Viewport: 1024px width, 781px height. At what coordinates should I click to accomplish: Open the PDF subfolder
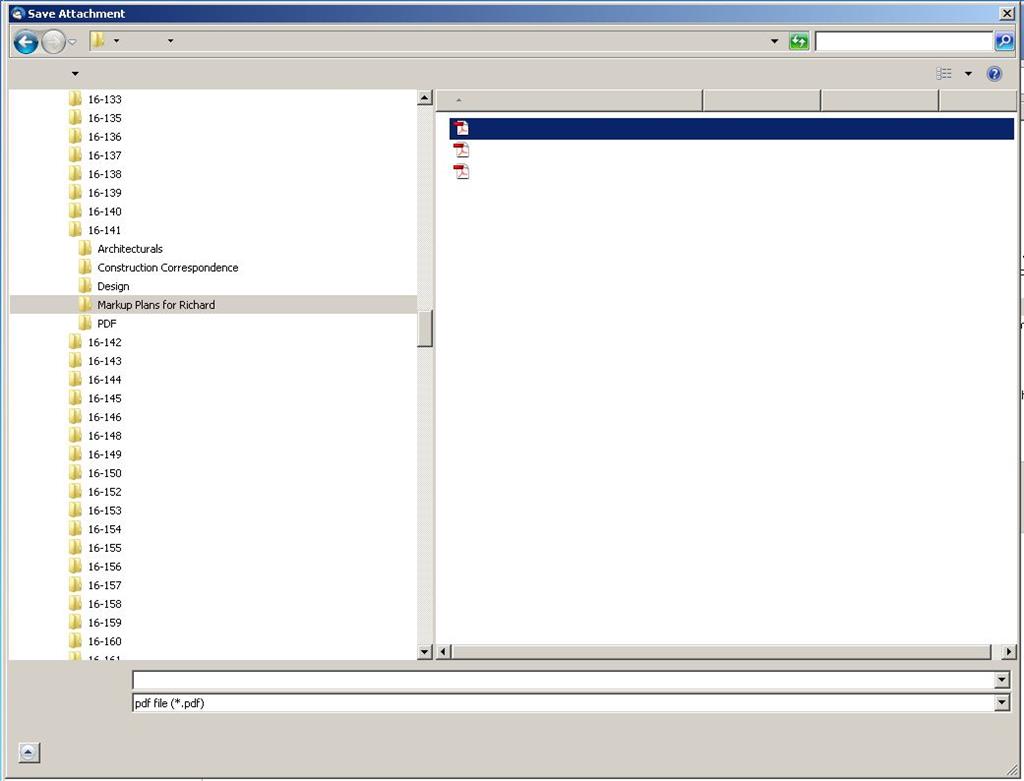click(106, 324)
